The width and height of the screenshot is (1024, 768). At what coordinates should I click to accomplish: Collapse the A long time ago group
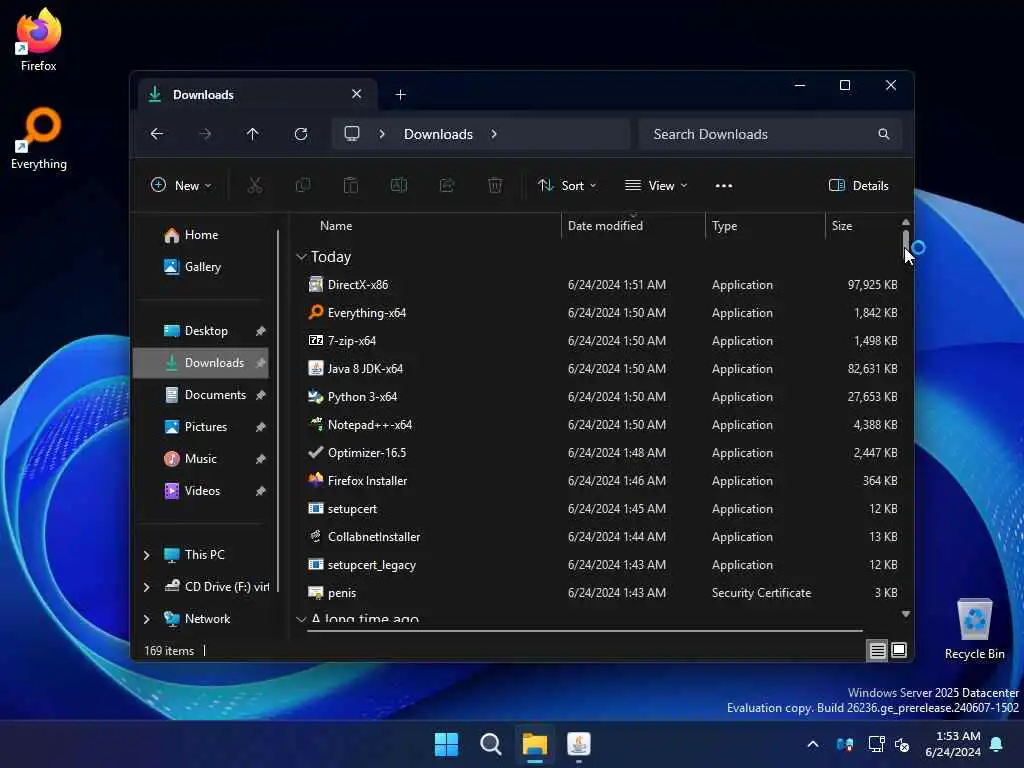click(x=301, y=618)
